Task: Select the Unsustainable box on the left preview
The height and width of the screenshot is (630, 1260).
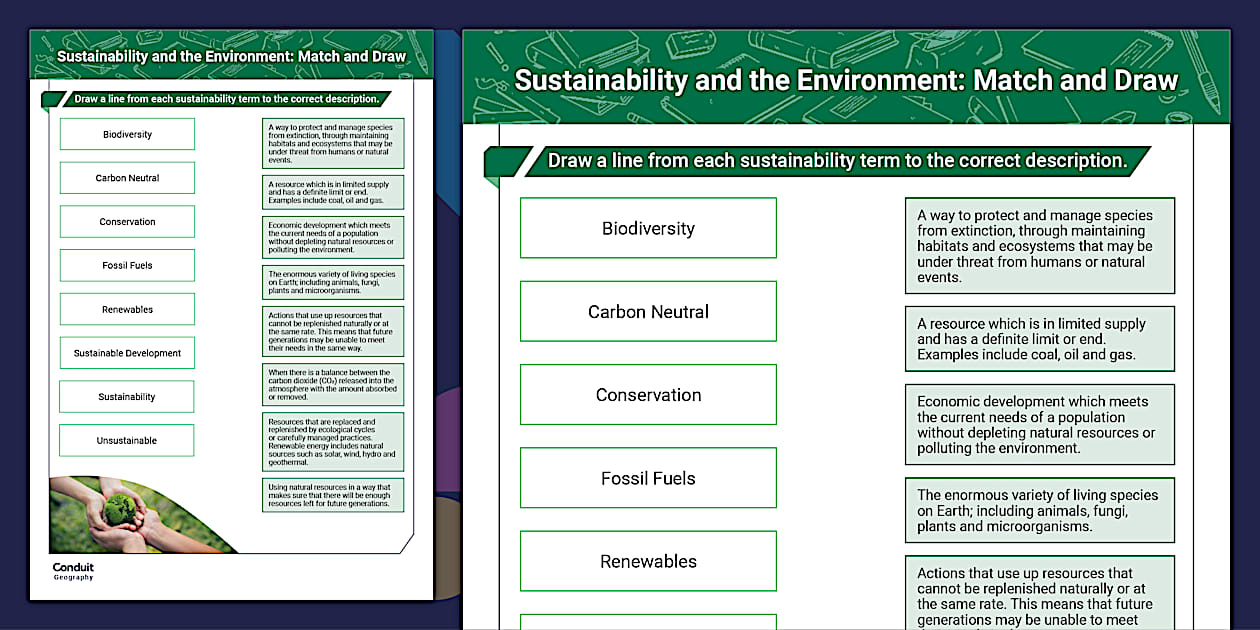Action: (x=127, y=440)
